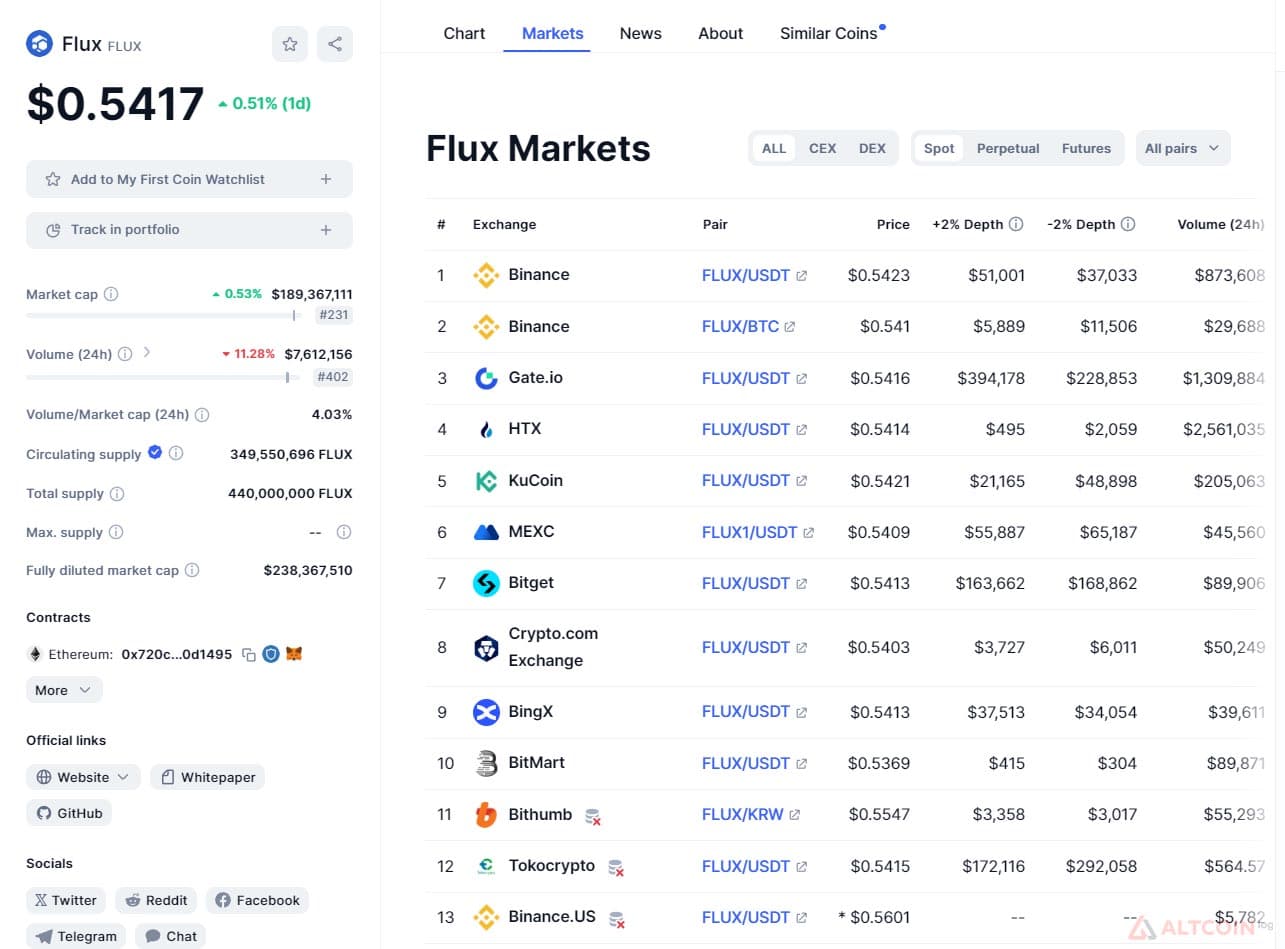The height and width of the screenshot is (949, 1285).
Task: Click the KuCoin exchange logo
Action: pyautogui.click(x=486, y=481)
